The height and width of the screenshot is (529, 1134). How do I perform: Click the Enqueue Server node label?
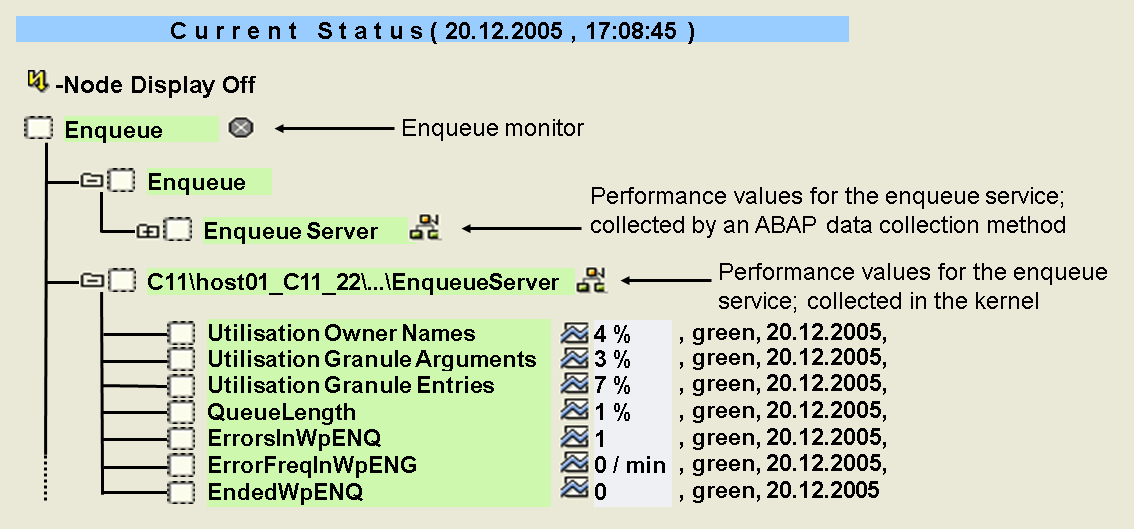click(x=291, y=231)
